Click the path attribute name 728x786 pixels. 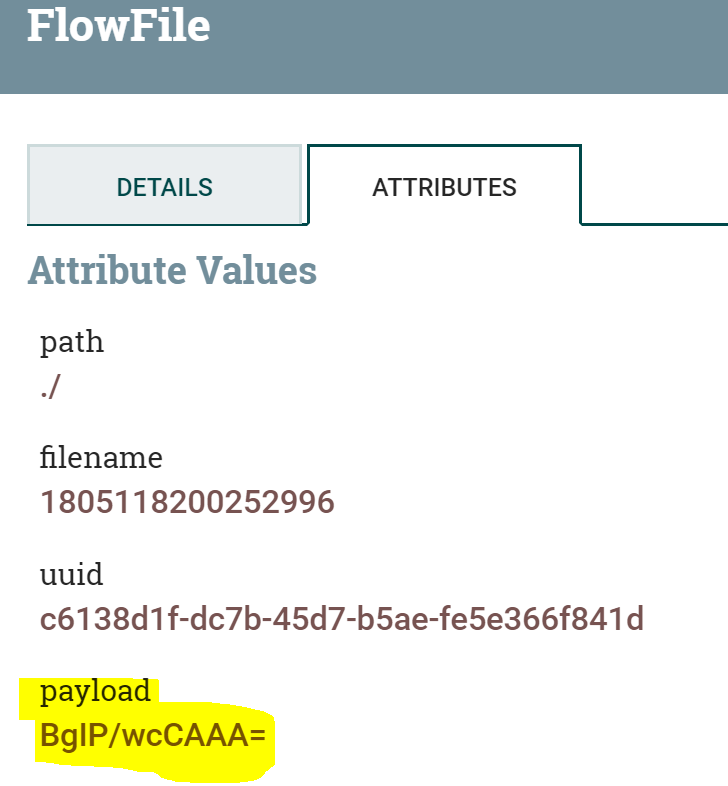[x=72, y=342]
